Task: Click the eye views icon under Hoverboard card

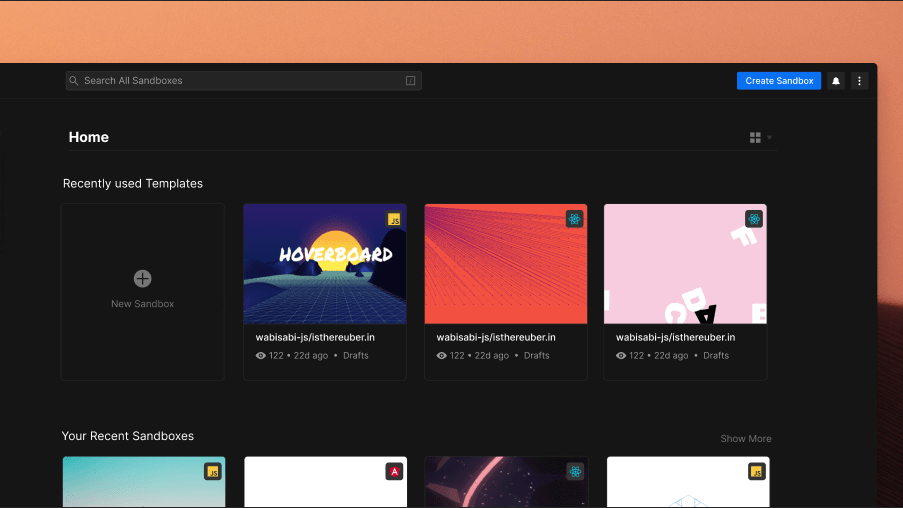Action: tap(261, 356)
